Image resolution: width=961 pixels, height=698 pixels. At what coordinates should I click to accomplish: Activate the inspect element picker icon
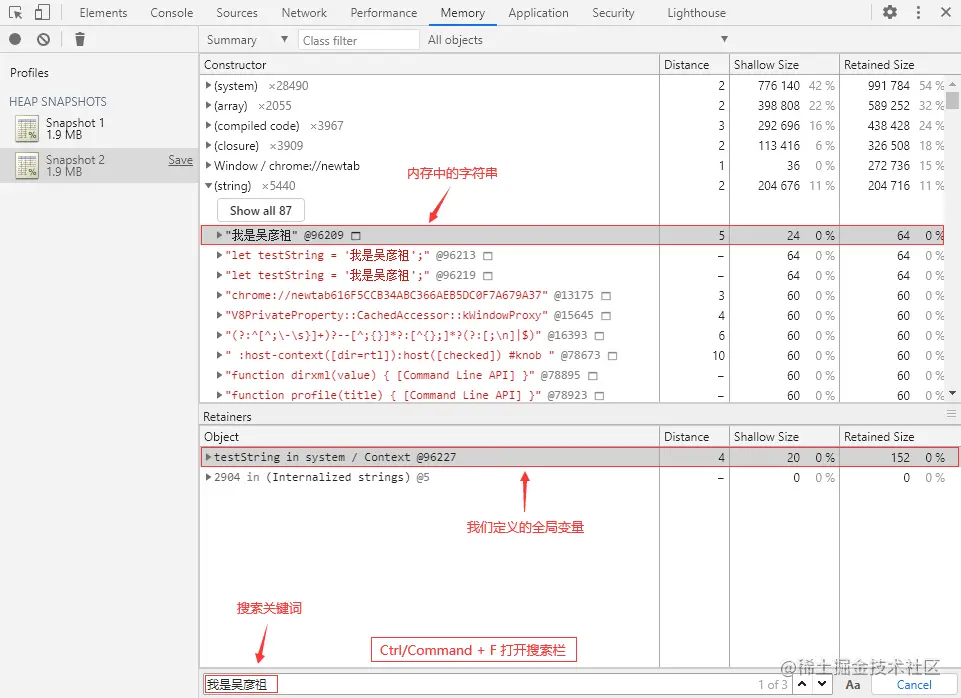click(15, 12)
